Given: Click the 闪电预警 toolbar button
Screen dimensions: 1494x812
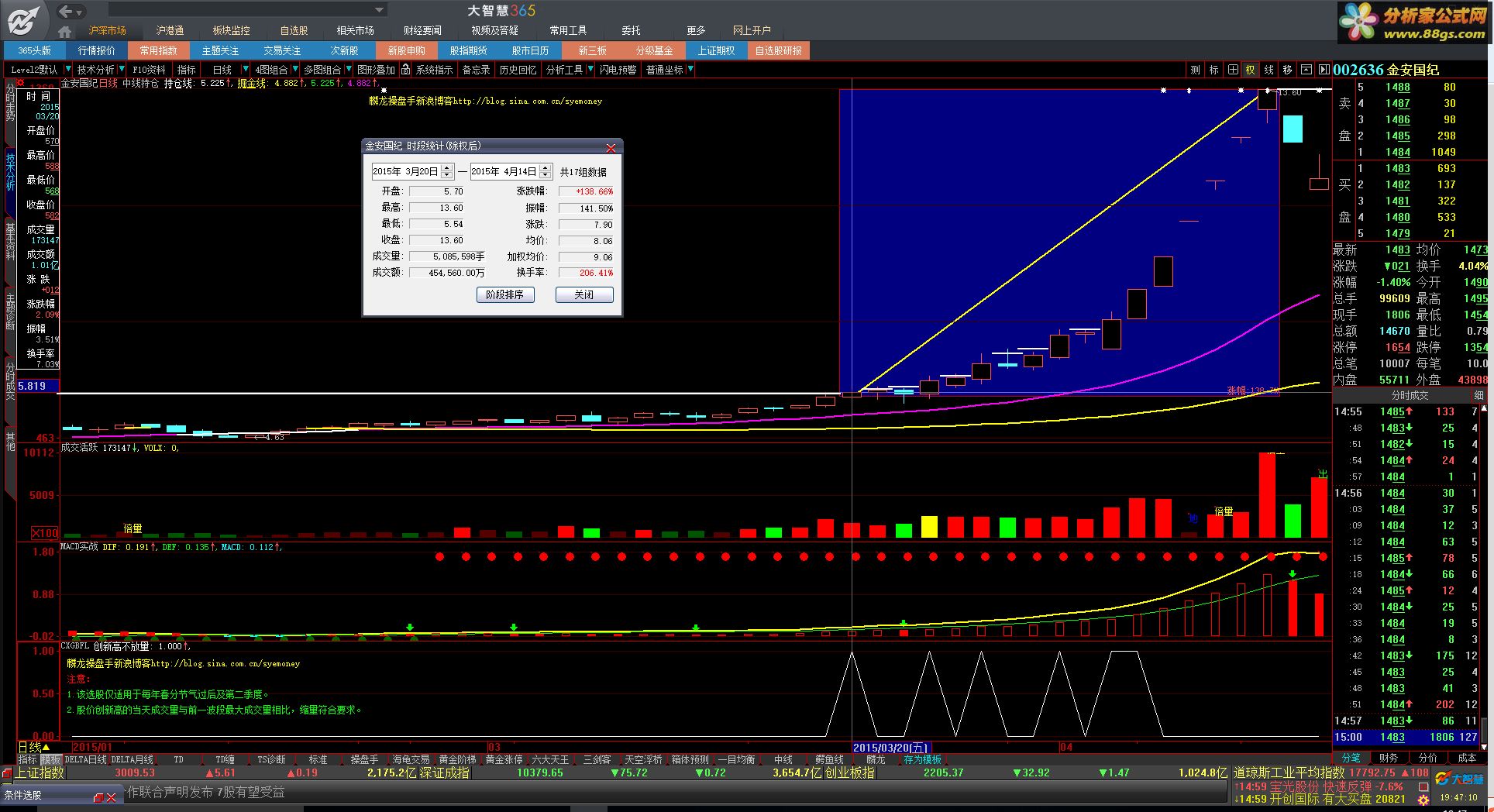Looking at the screenshot, I should [x=618, y=70].
